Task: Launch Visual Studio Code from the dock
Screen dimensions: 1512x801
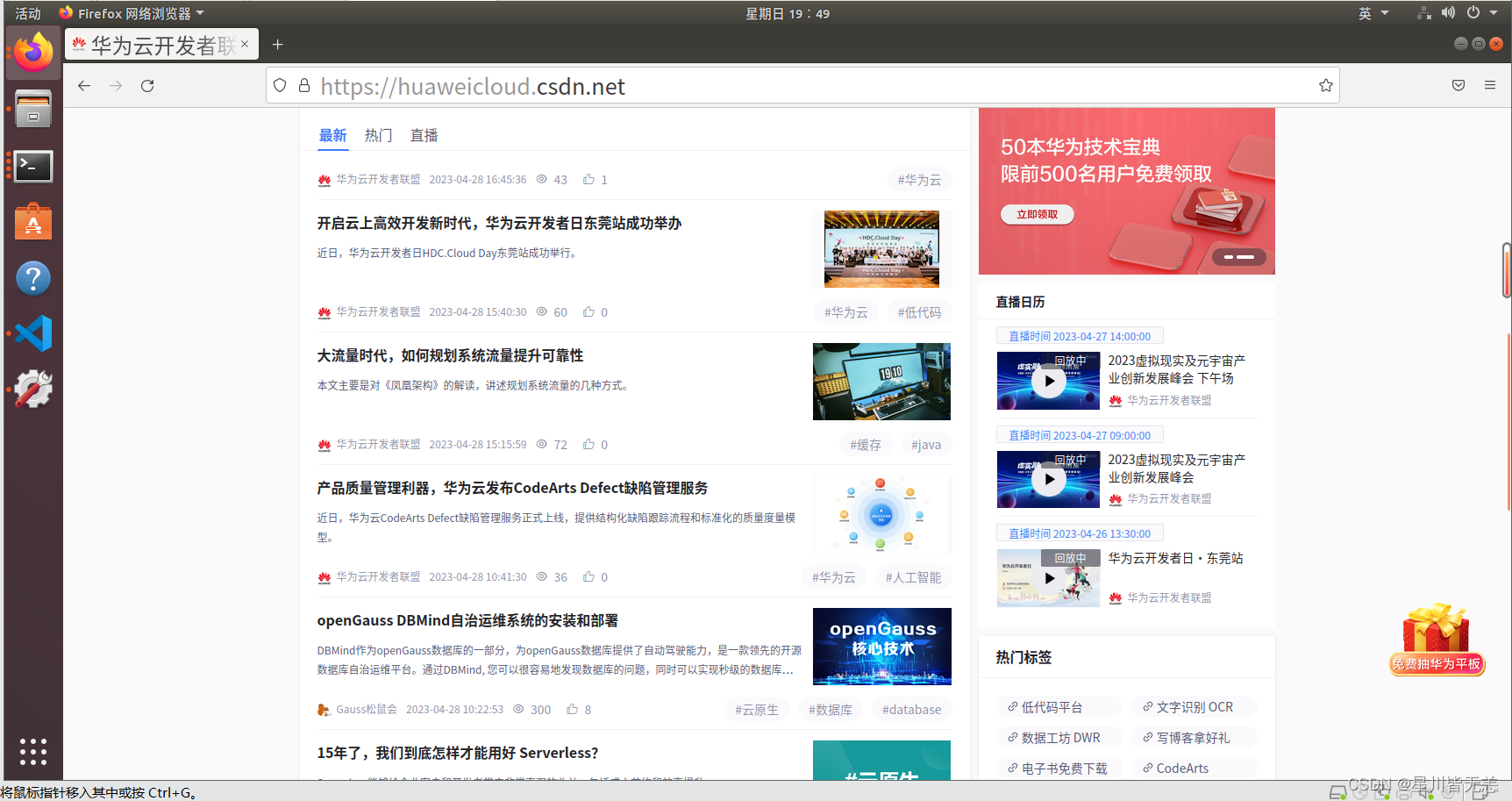Action: 32,333
